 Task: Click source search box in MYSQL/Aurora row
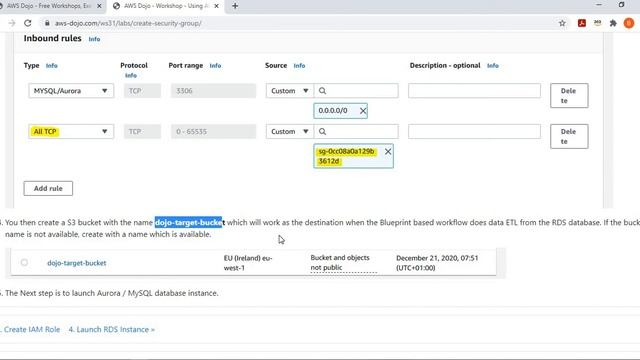(356, 91)
